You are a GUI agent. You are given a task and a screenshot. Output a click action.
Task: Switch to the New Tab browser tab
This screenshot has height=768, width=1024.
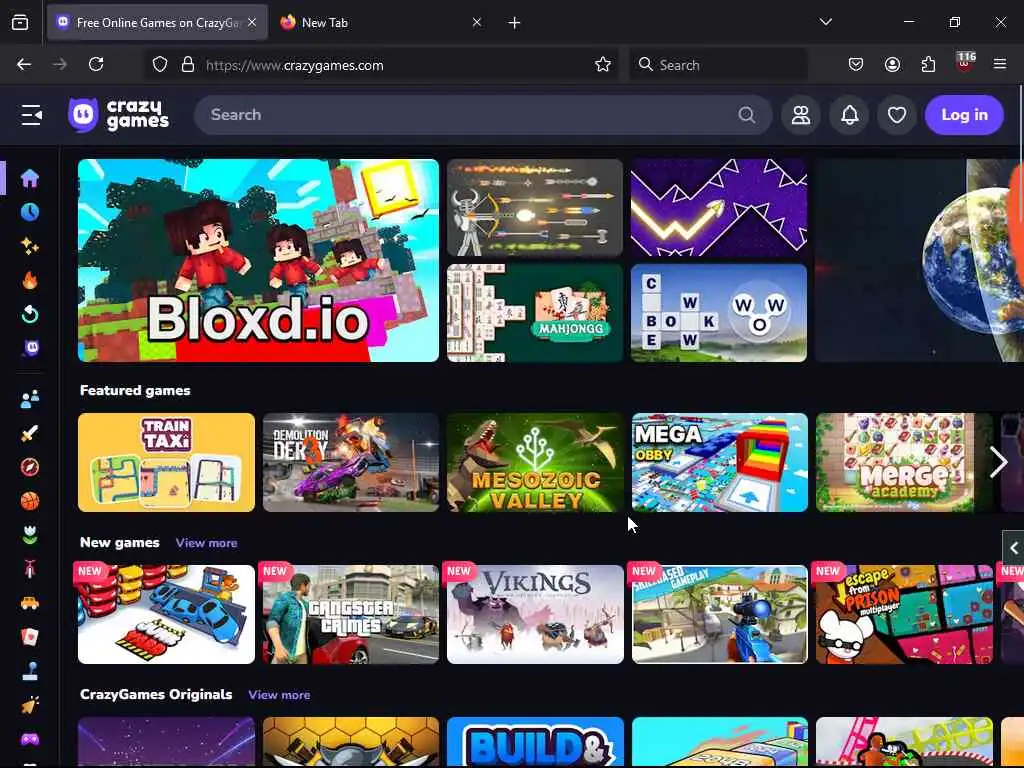pos(379,23)
